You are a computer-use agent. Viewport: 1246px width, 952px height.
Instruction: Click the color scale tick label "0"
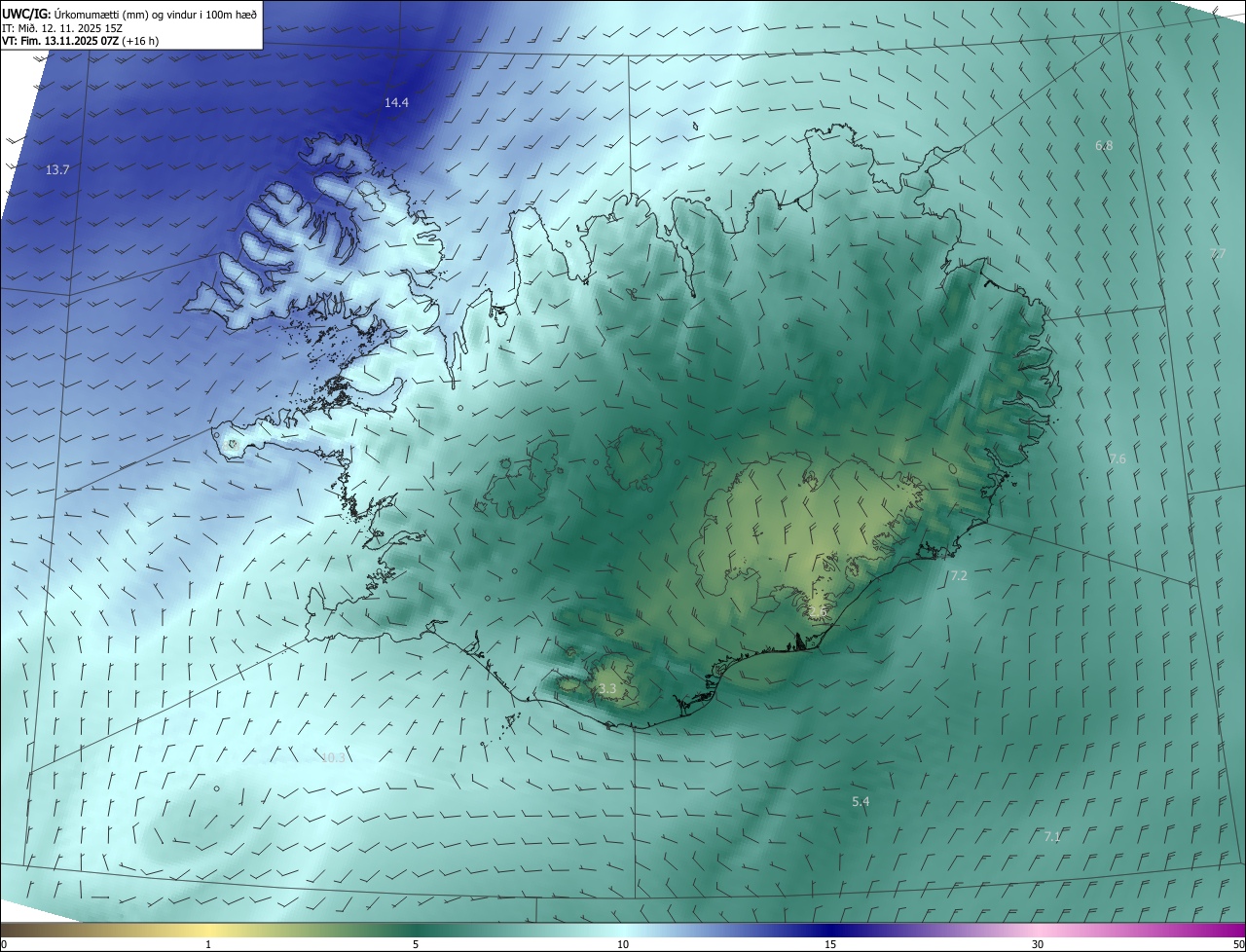coord(3,944)
